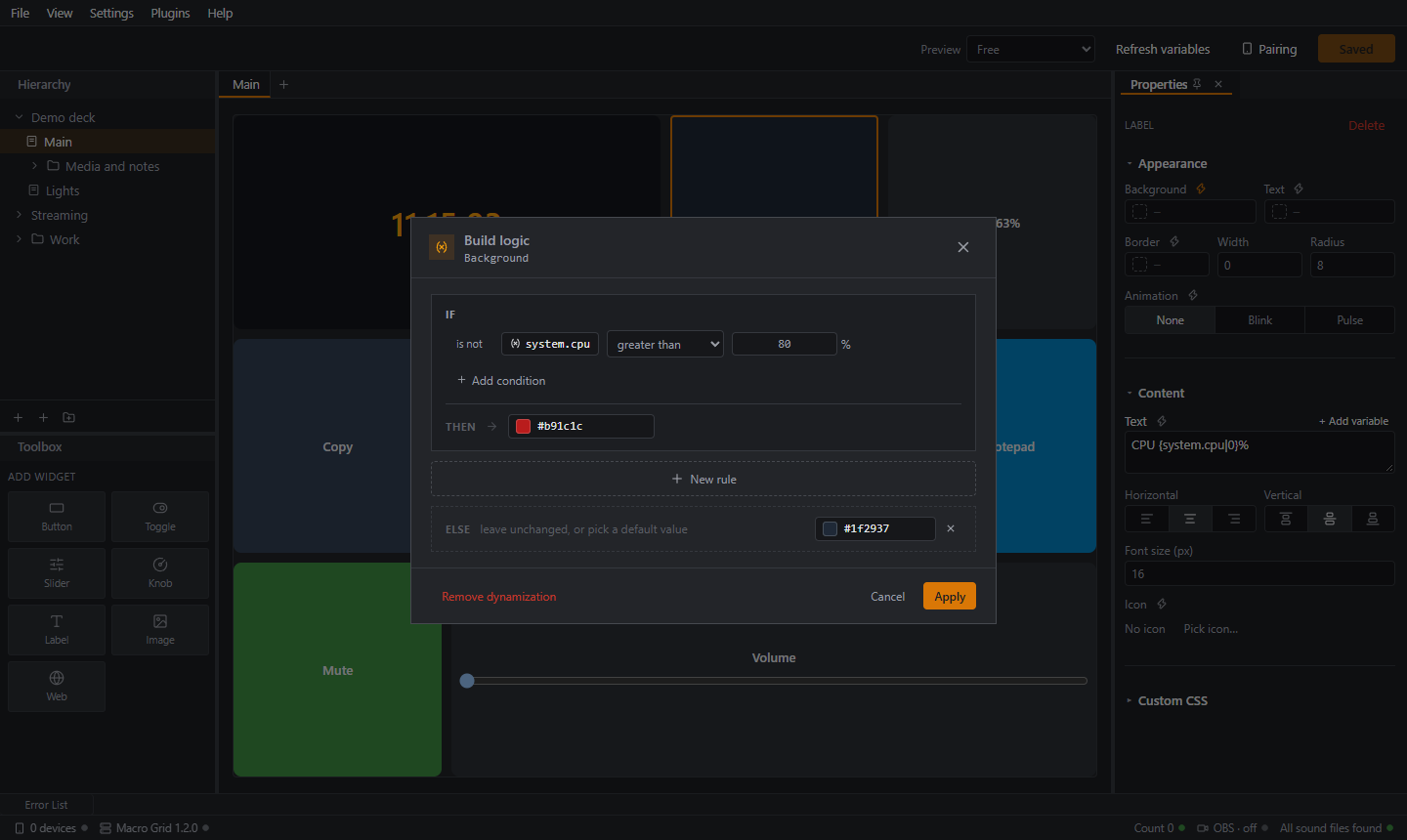Open the "greater than" operator dropdown

665,344
